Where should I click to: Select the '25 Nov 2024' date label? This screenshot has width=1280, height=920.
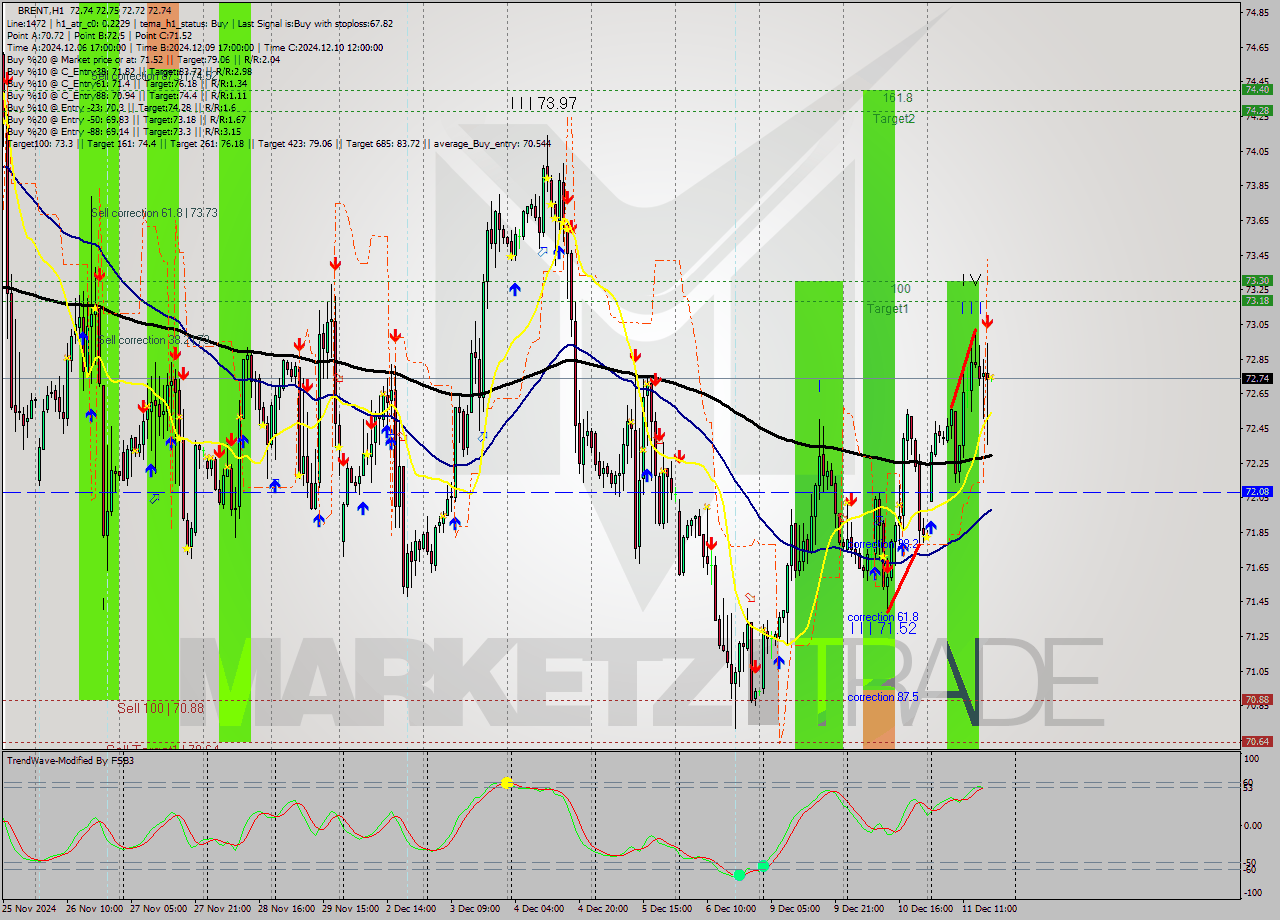(x=29, y=908)
